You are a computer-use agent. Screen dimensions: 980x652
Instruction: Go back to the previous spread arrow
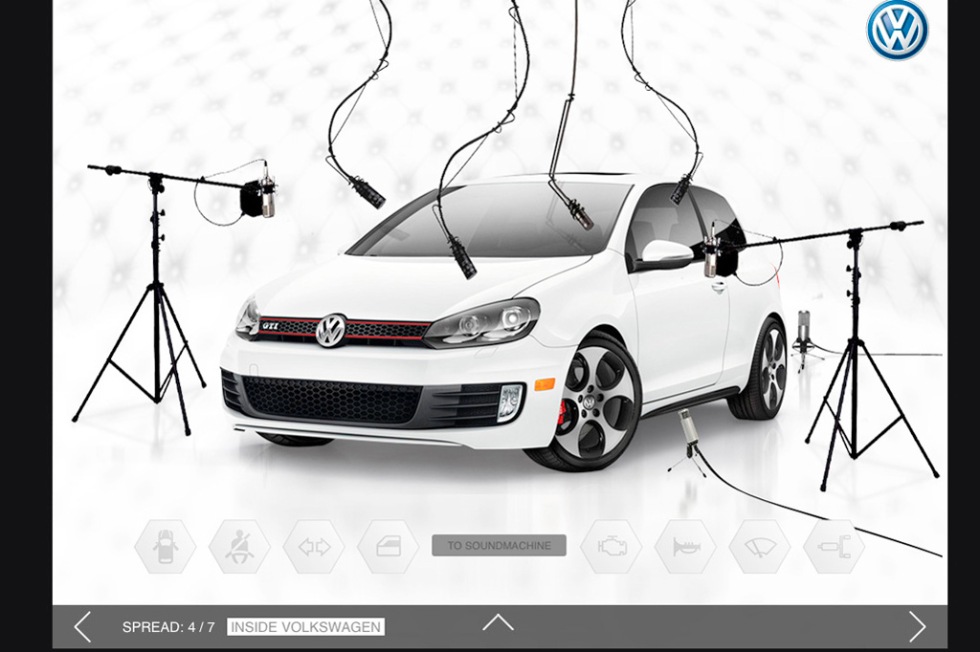[83, 627]
